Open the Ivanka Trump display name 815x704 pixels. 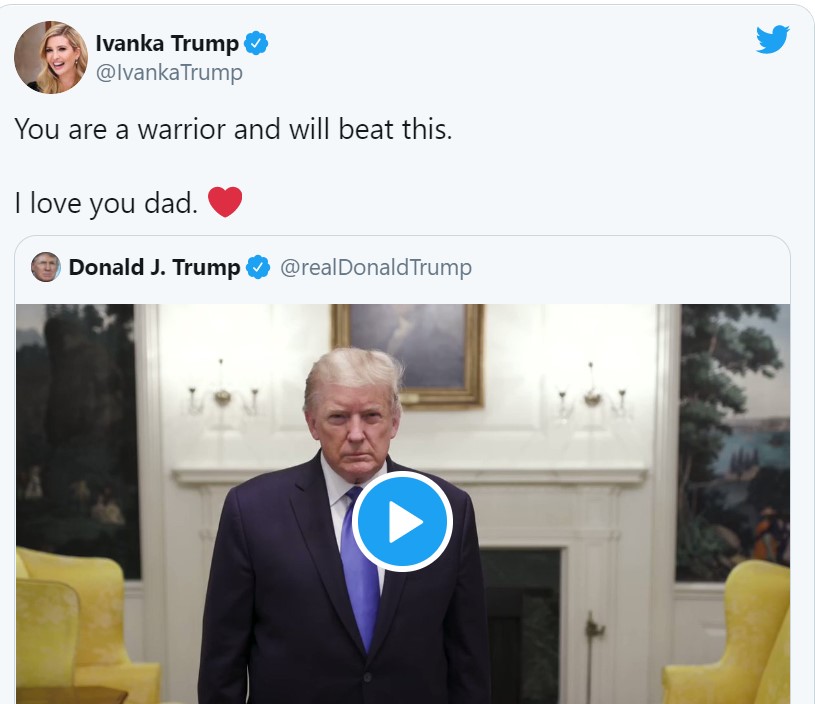coord(167,43)
